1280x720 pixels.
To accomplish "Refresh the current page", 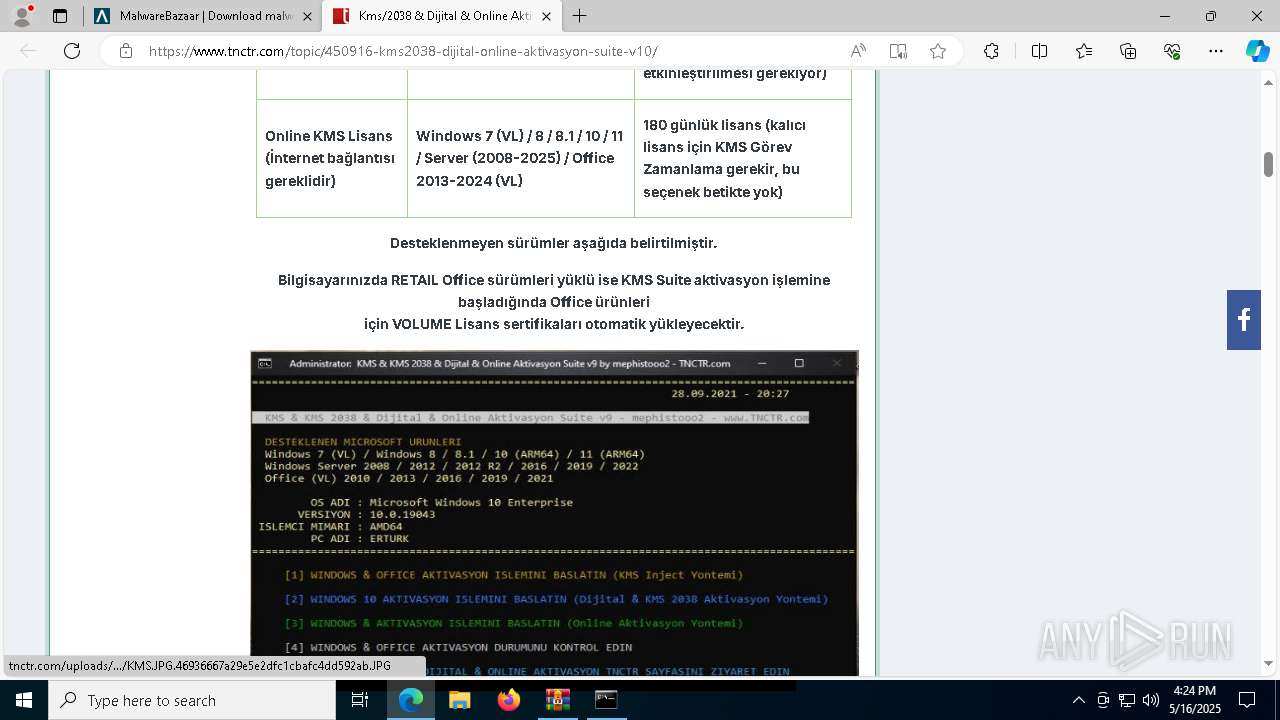I will click(x=72, y=51).
